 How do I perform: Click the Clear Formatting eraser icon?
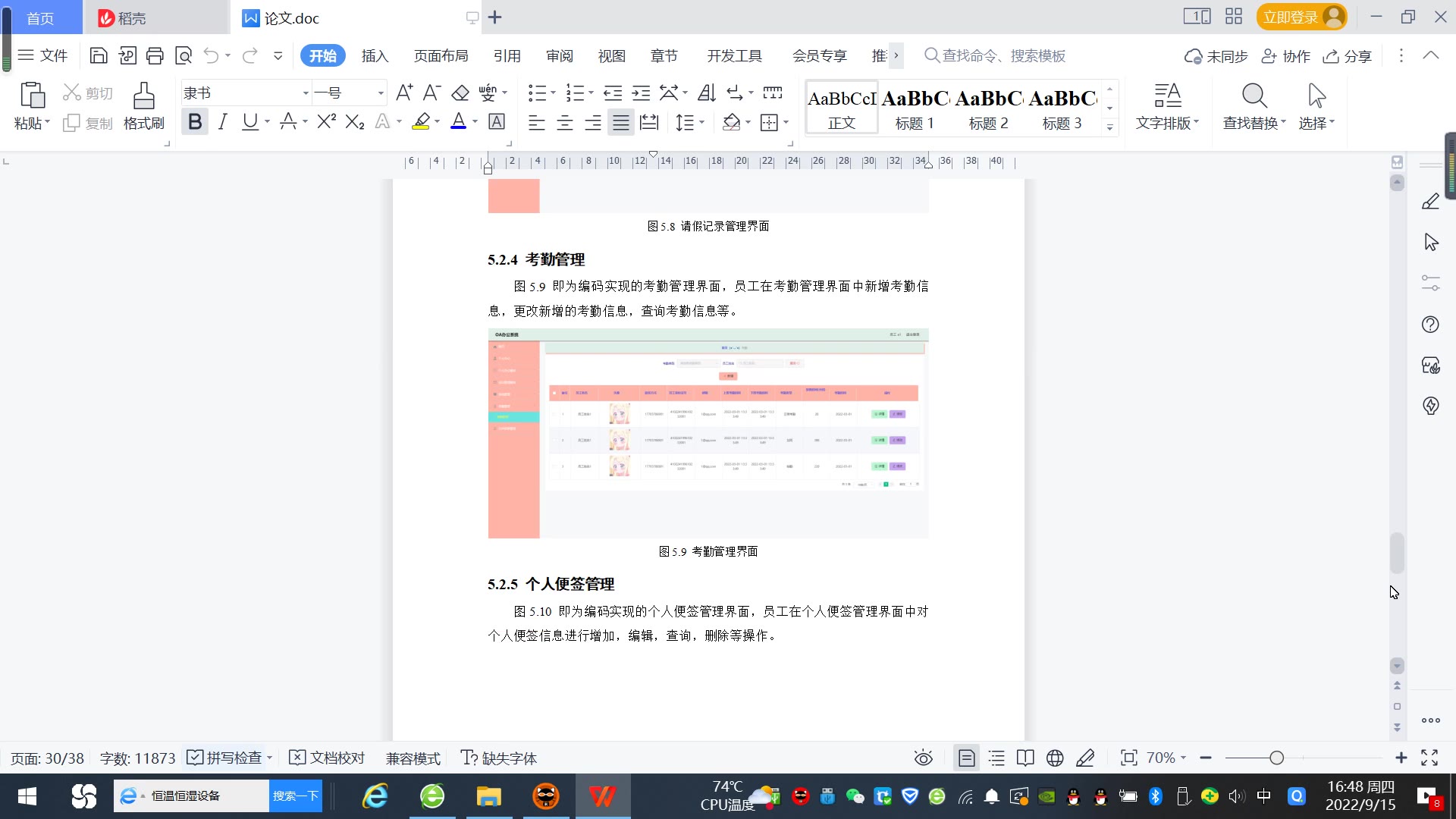(460, 93)
